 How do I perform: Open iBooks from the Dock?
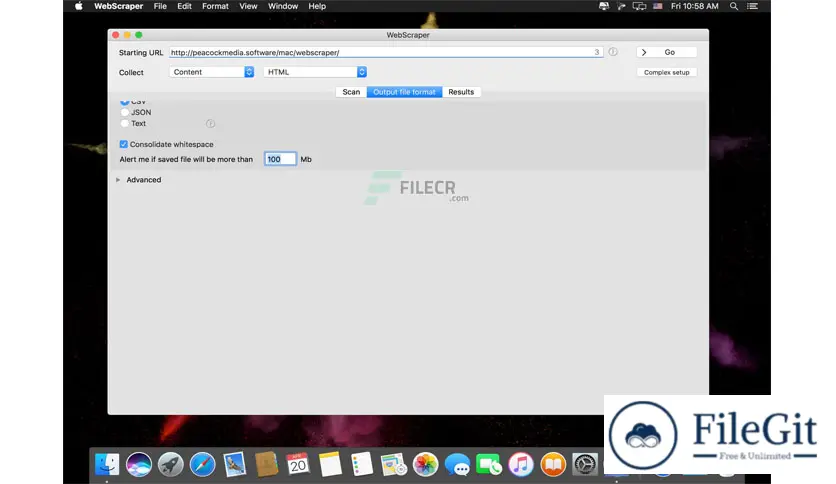coord(553,464)
